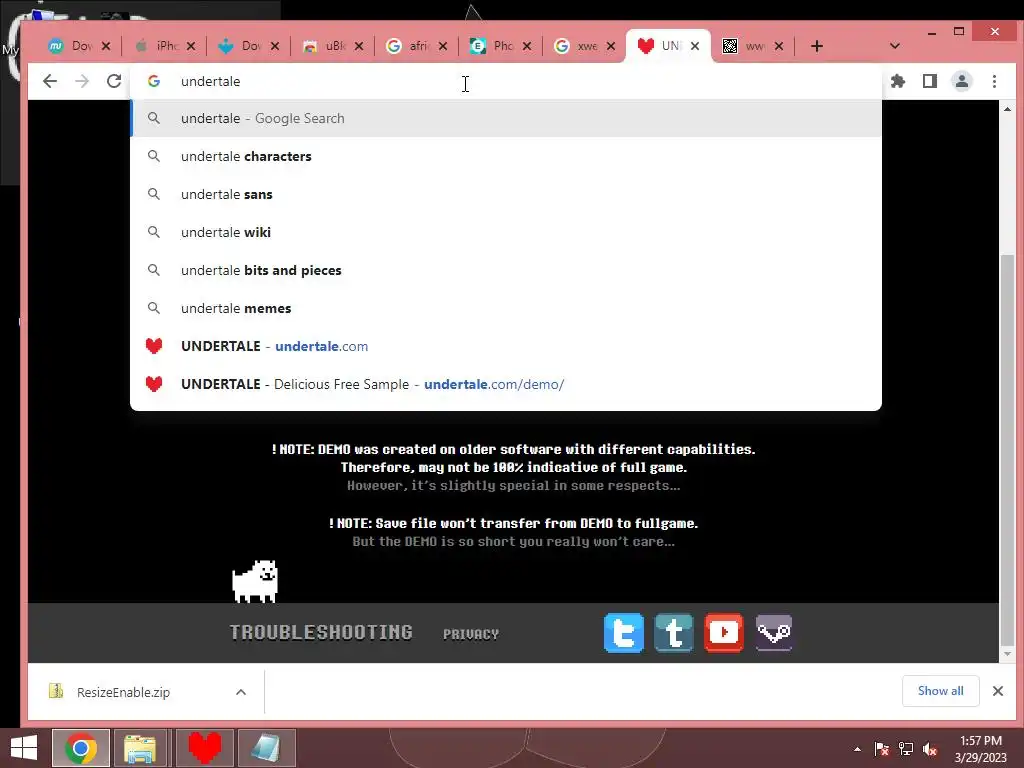Click the forward navigation arrow
This screenshot has height=768, width=1024.
82,81
